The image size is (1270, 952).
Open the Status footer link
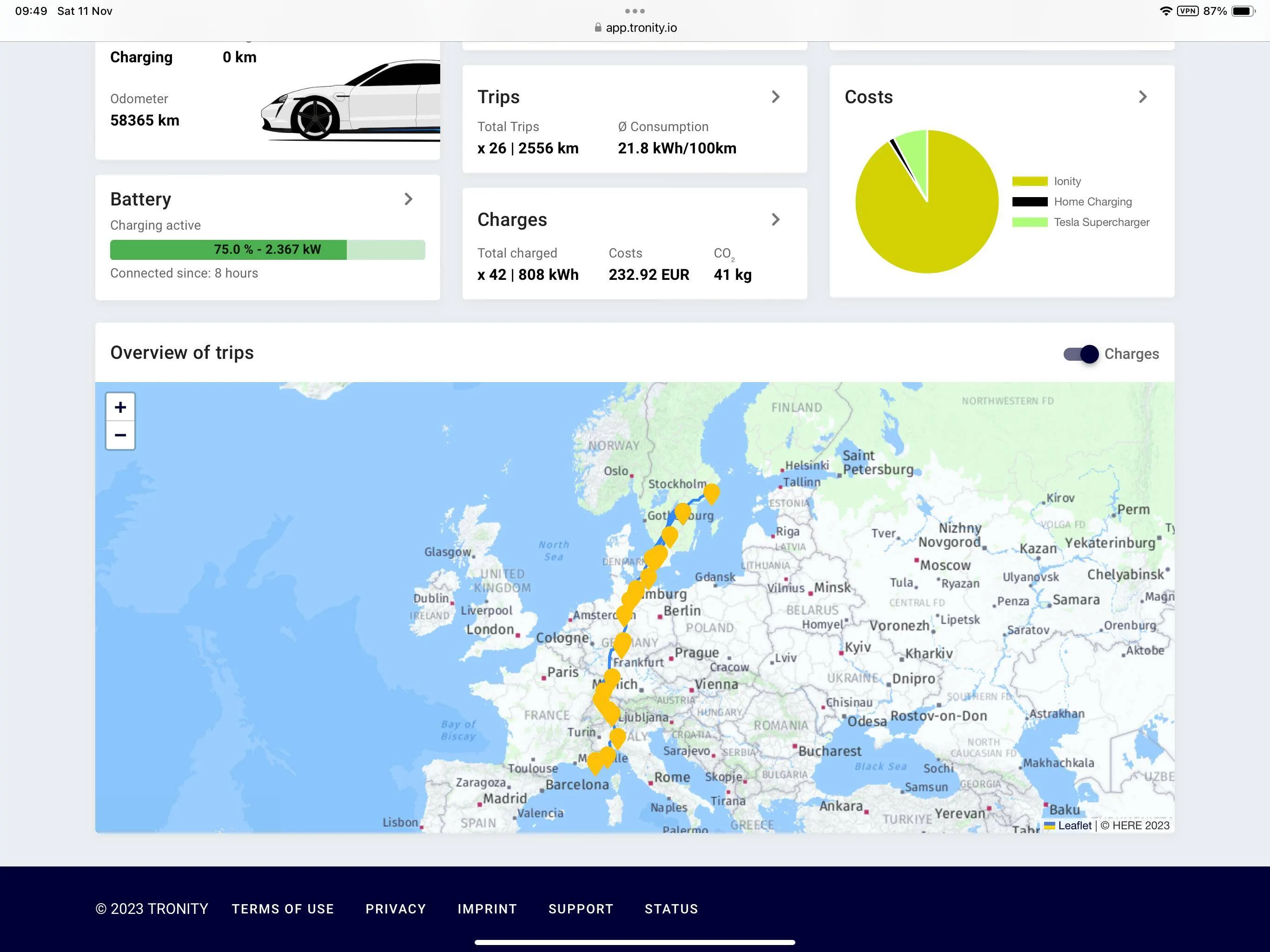[x=671, y=909]
